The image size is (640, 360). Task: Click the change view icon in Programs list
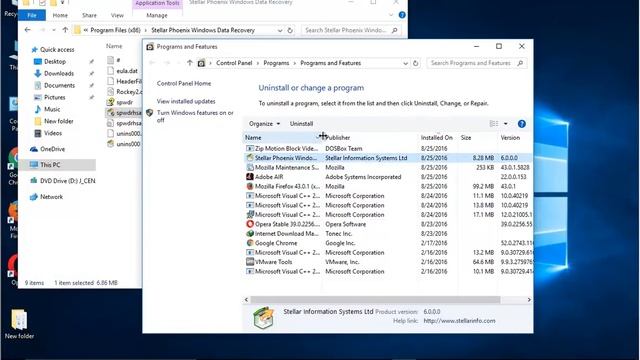click(x=494, y=124)
